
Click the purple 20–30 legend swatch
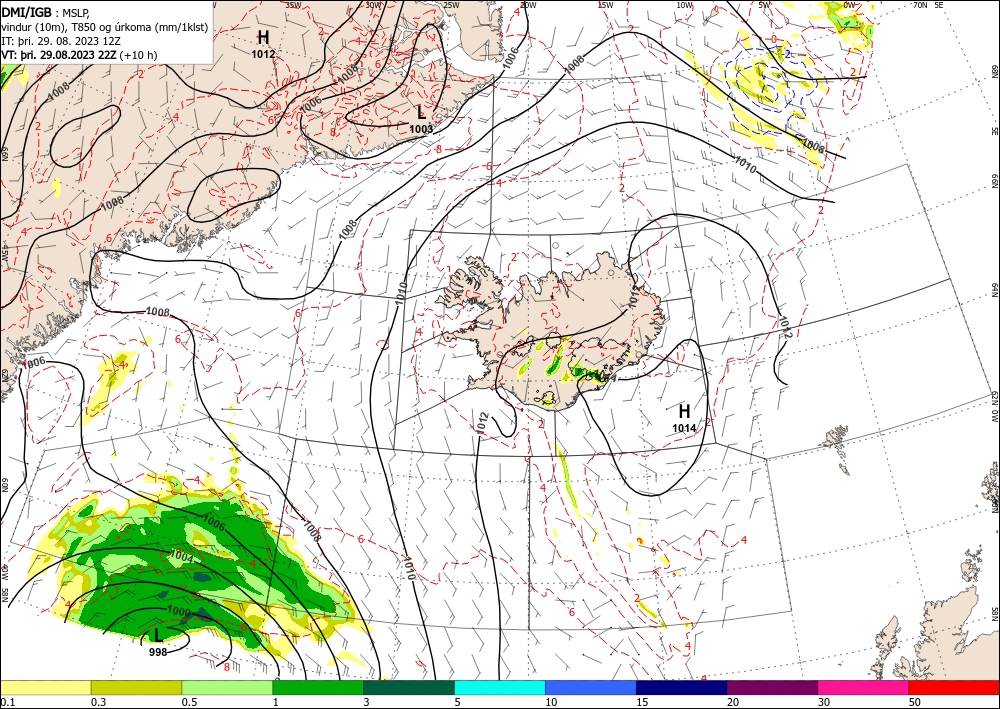772,688
